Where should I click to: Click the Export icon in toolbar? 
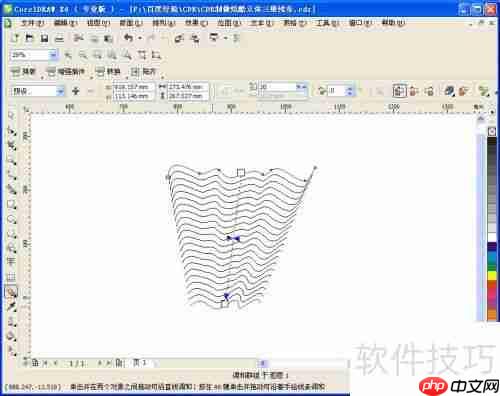point(195,39)
